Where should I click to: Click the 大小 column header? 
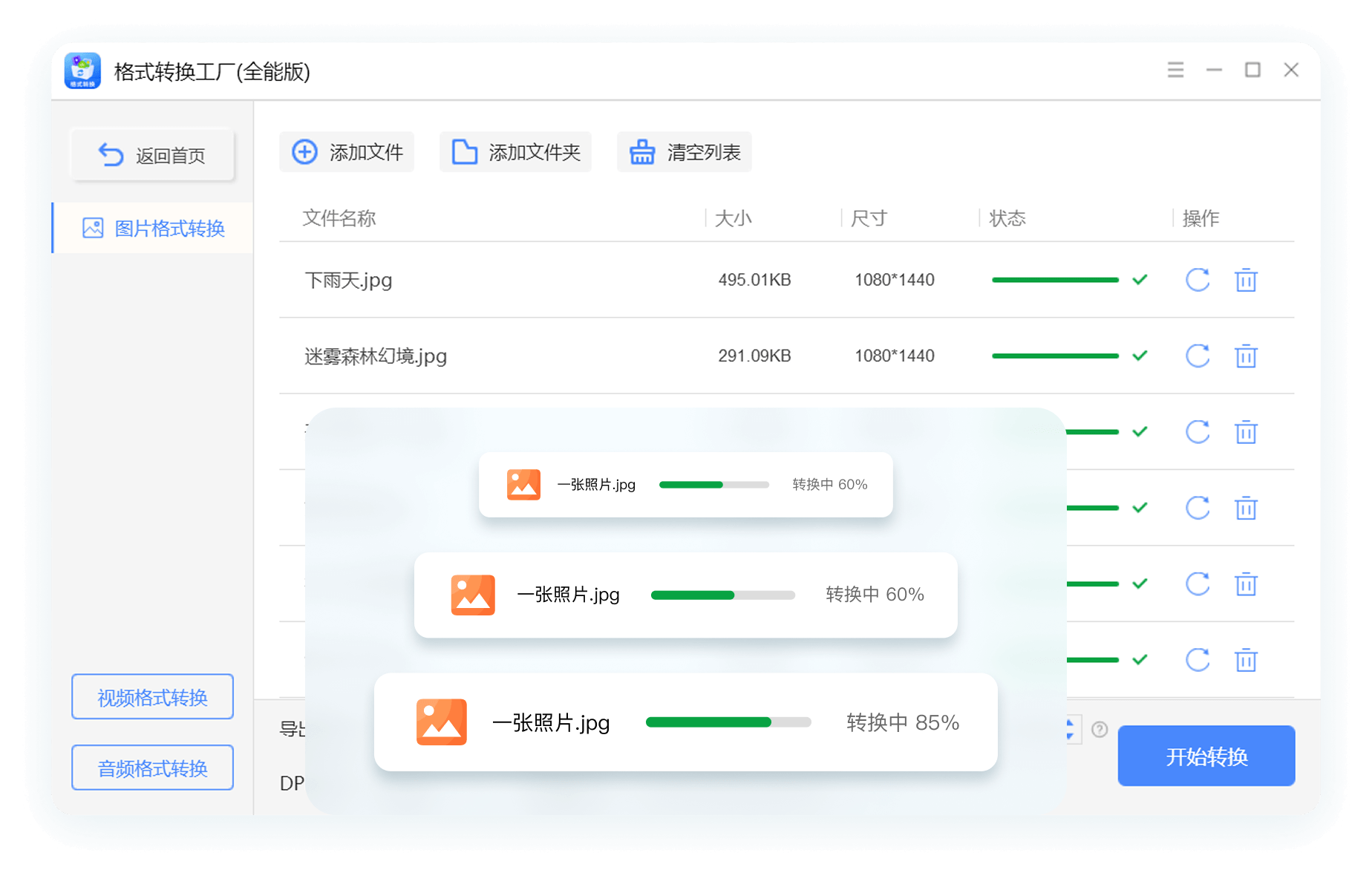[x=733, y=218]
